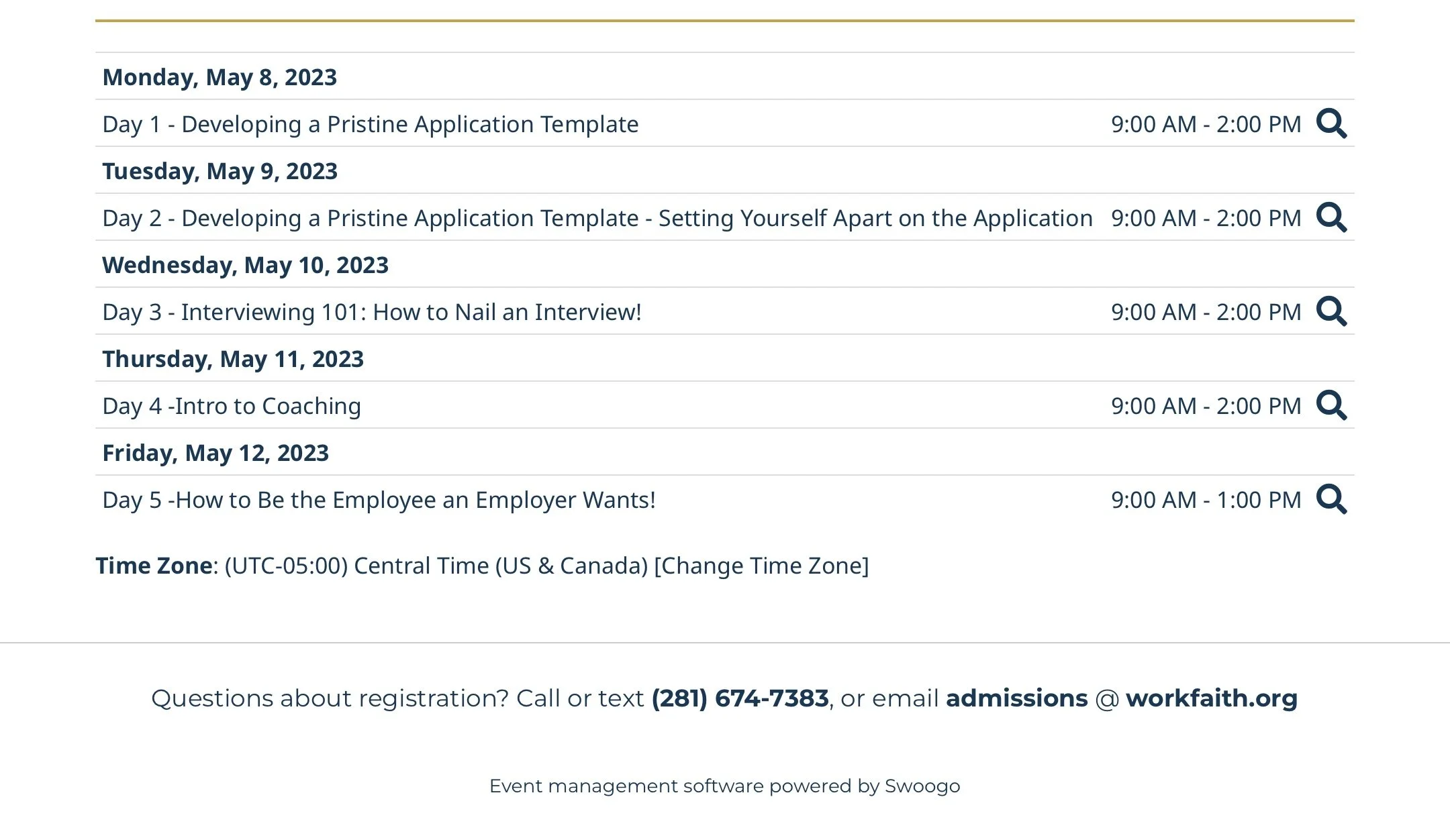1450x840 pixels.
Task: View details icon for Intro to Coaching
Action: 1331,405
